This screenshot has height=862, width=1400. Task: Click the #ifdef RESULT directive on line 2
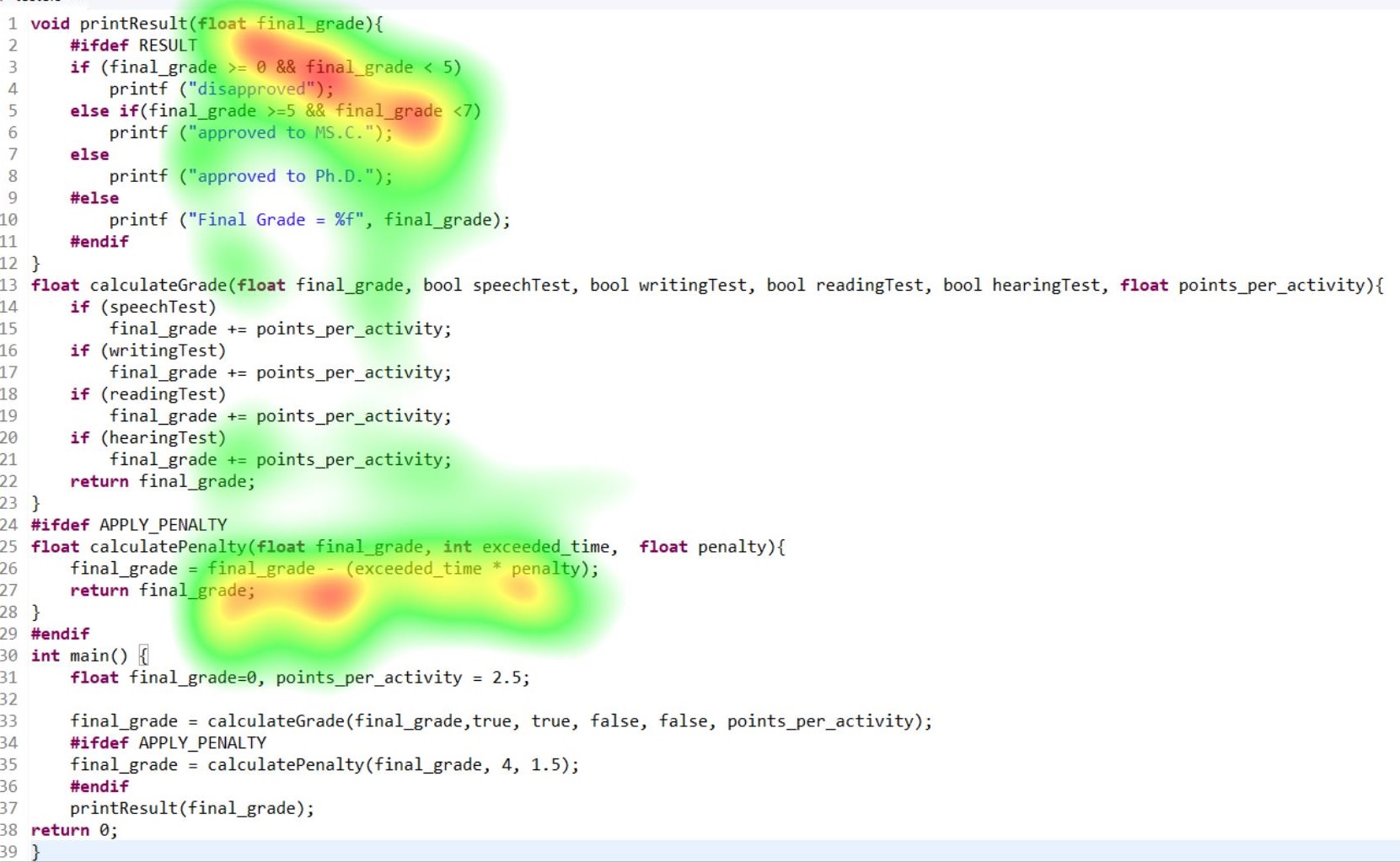point(133,46)
